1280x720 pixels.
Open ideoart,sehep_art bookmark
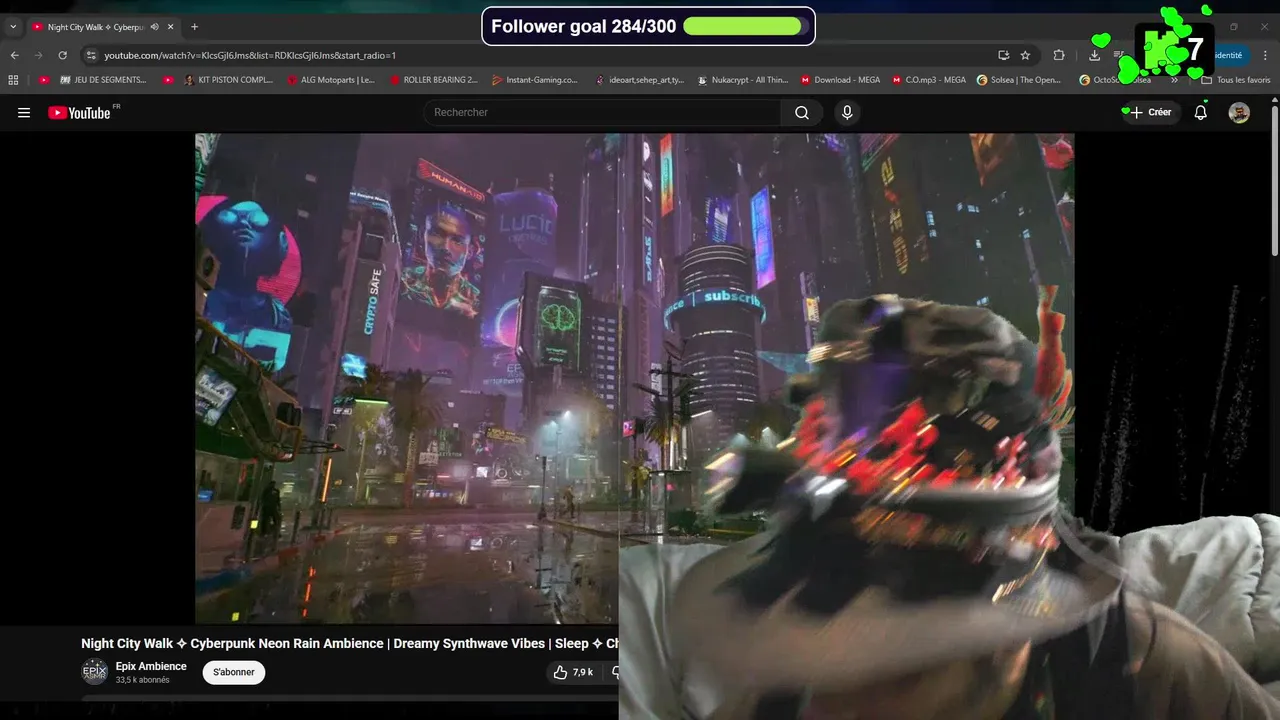[x=639, y=80]
